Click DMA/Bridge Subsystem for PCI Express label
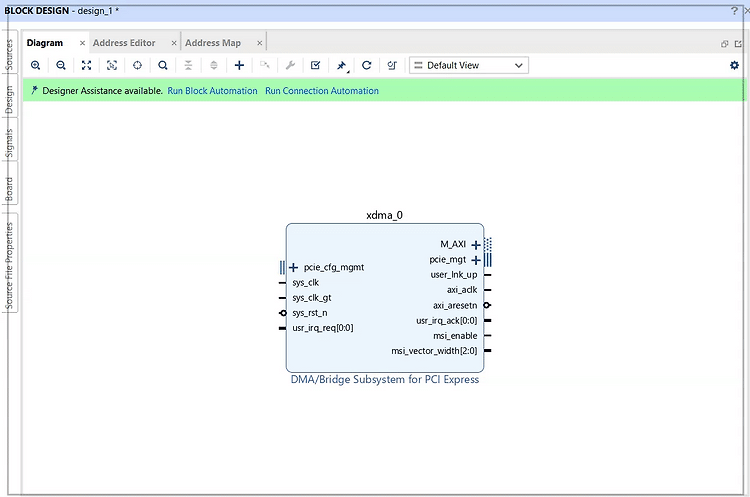Screen dimensions: 750x497 click(385, 379)
